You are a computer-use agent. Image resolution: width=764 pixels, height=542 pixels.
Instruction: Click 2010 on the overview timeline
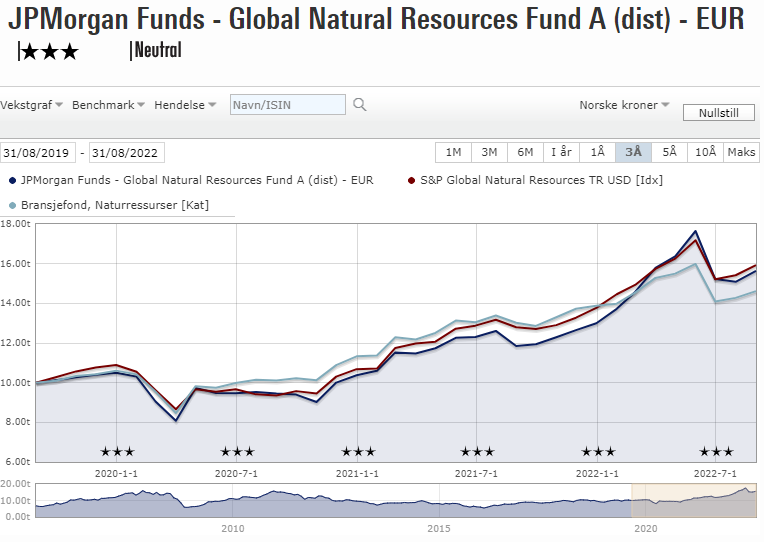(232, 528)
